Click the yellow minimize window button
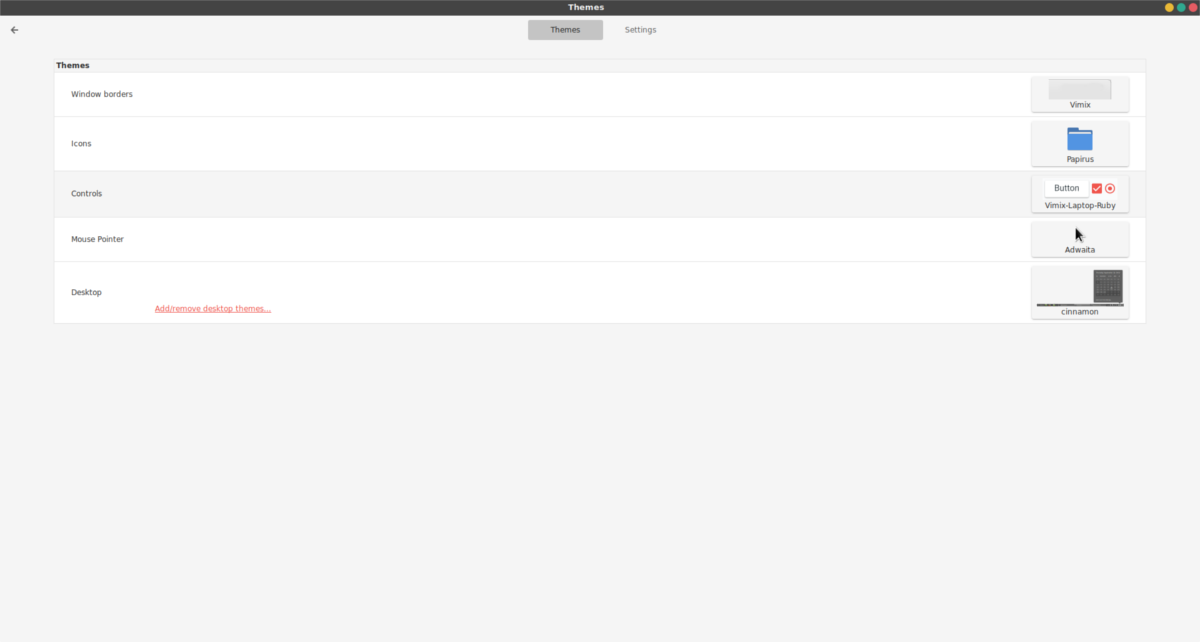The height and width of the screenshot is (642, 1200). tap(1169, 7)
